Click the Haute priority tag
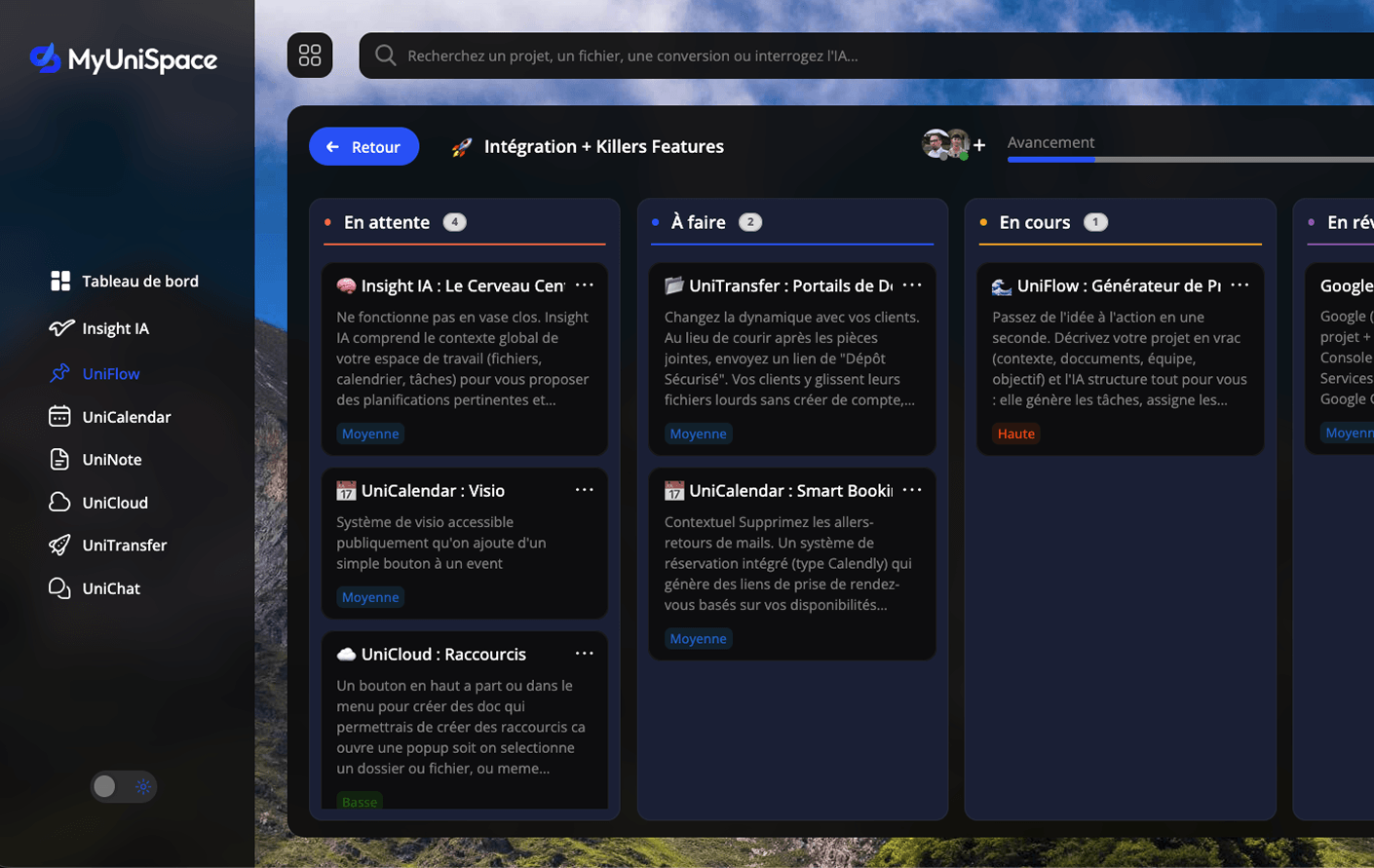 [x=1016, y=434]
